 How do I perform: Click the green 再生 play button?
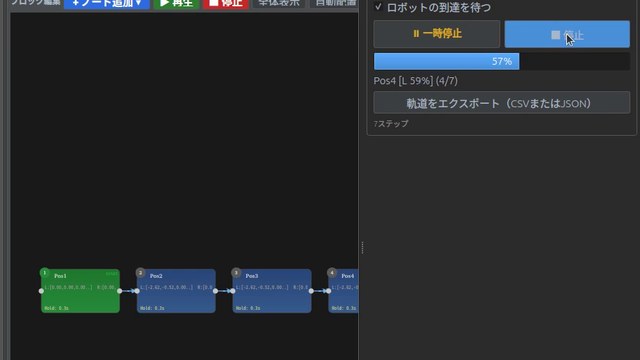[x=176, y=3]
